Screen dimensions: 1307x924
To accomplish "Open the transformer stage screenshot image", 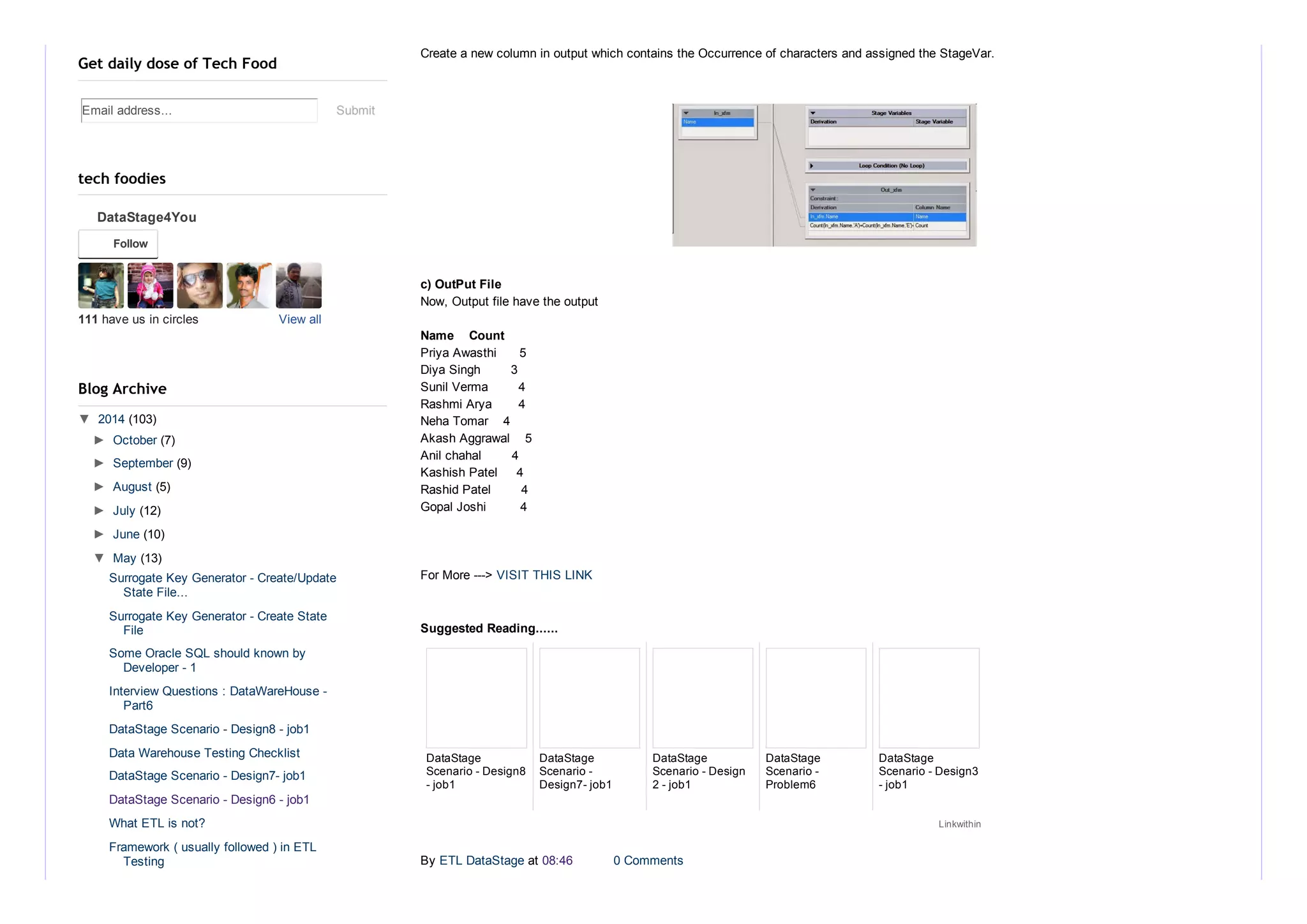I will click(824, 175).
